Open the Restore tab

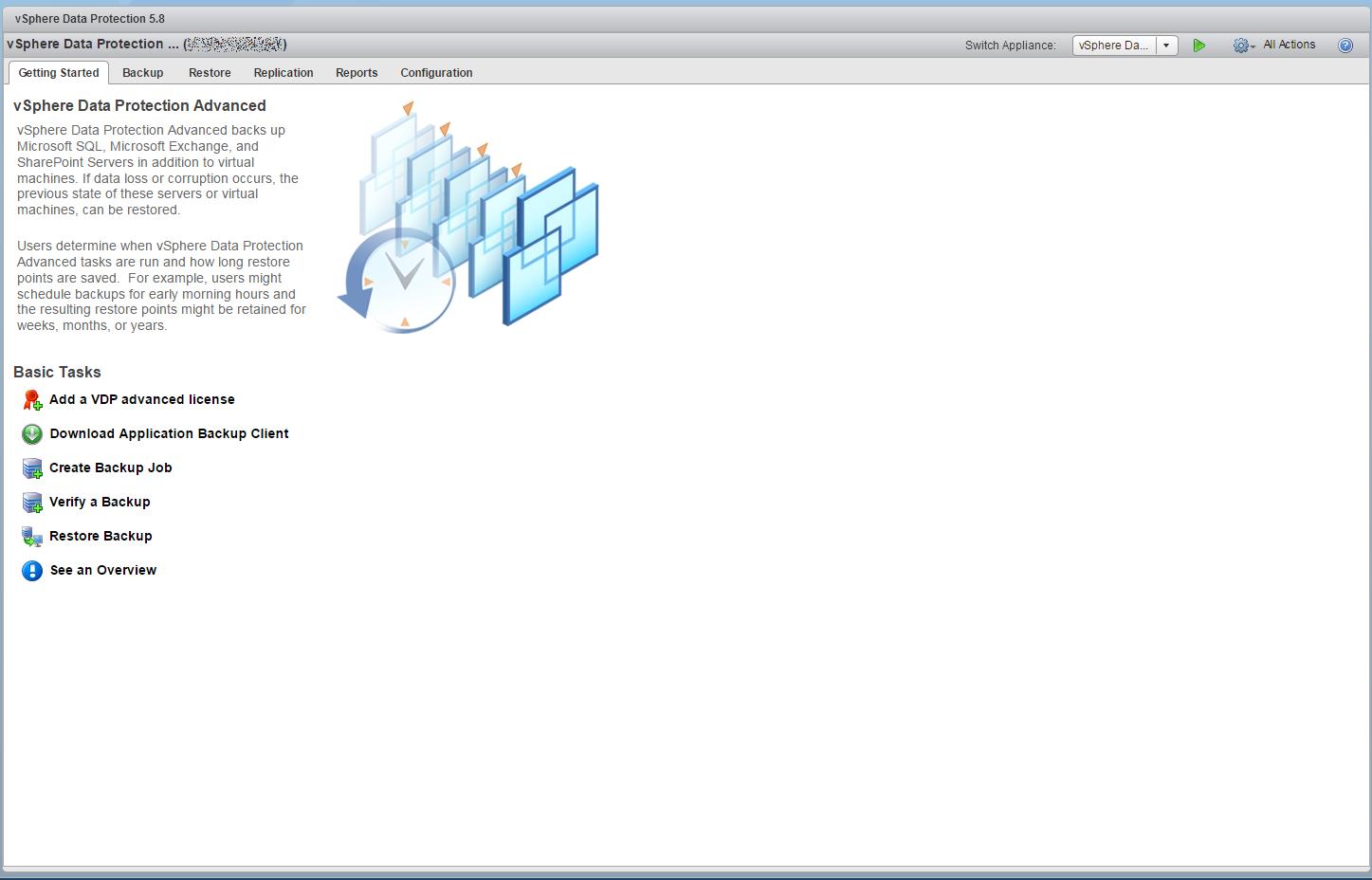tap(210, 73)
